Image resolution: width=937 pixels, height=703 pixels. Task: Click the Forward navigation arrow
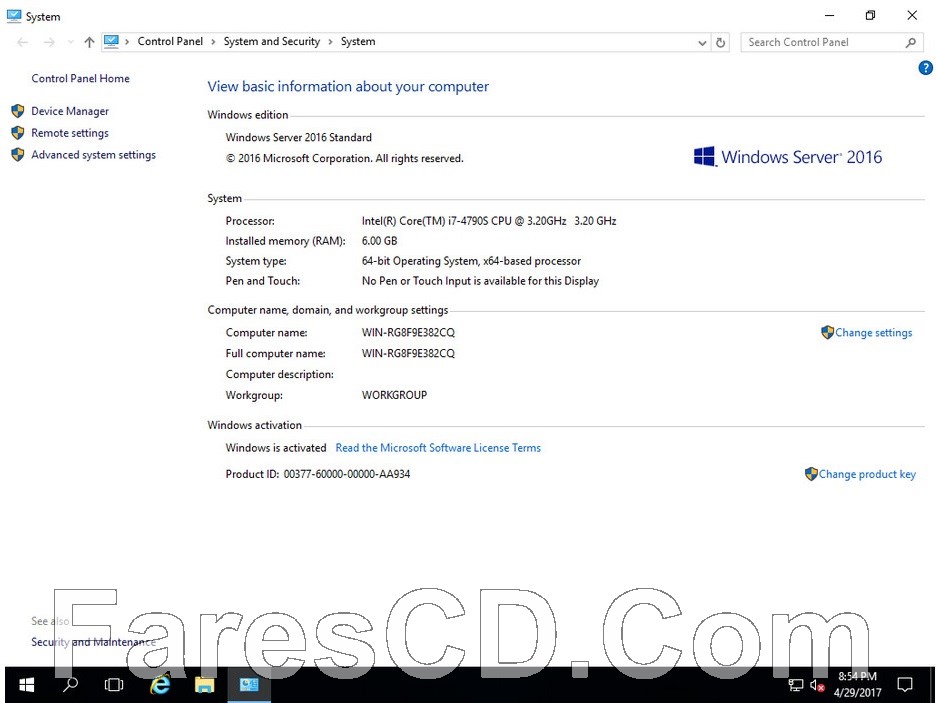coord(50,42)
